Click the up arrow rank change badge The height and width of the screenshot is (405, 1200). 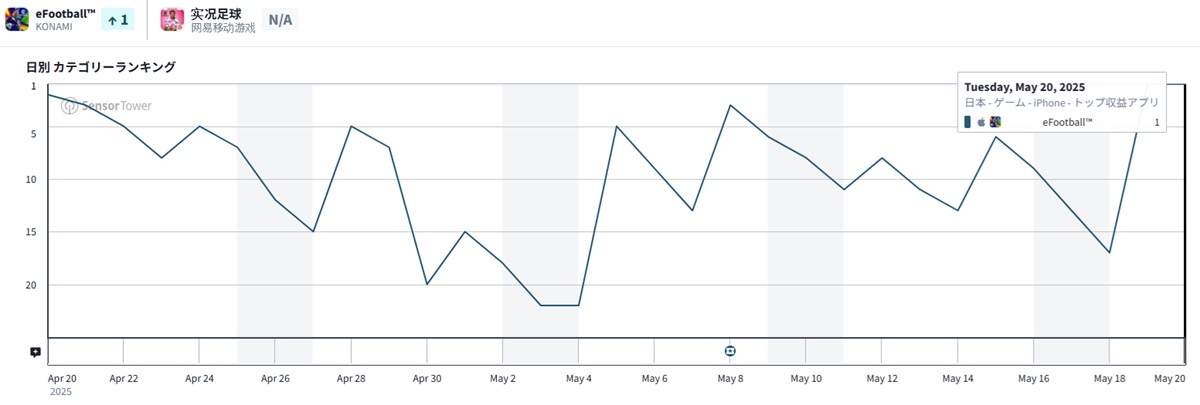118,20
